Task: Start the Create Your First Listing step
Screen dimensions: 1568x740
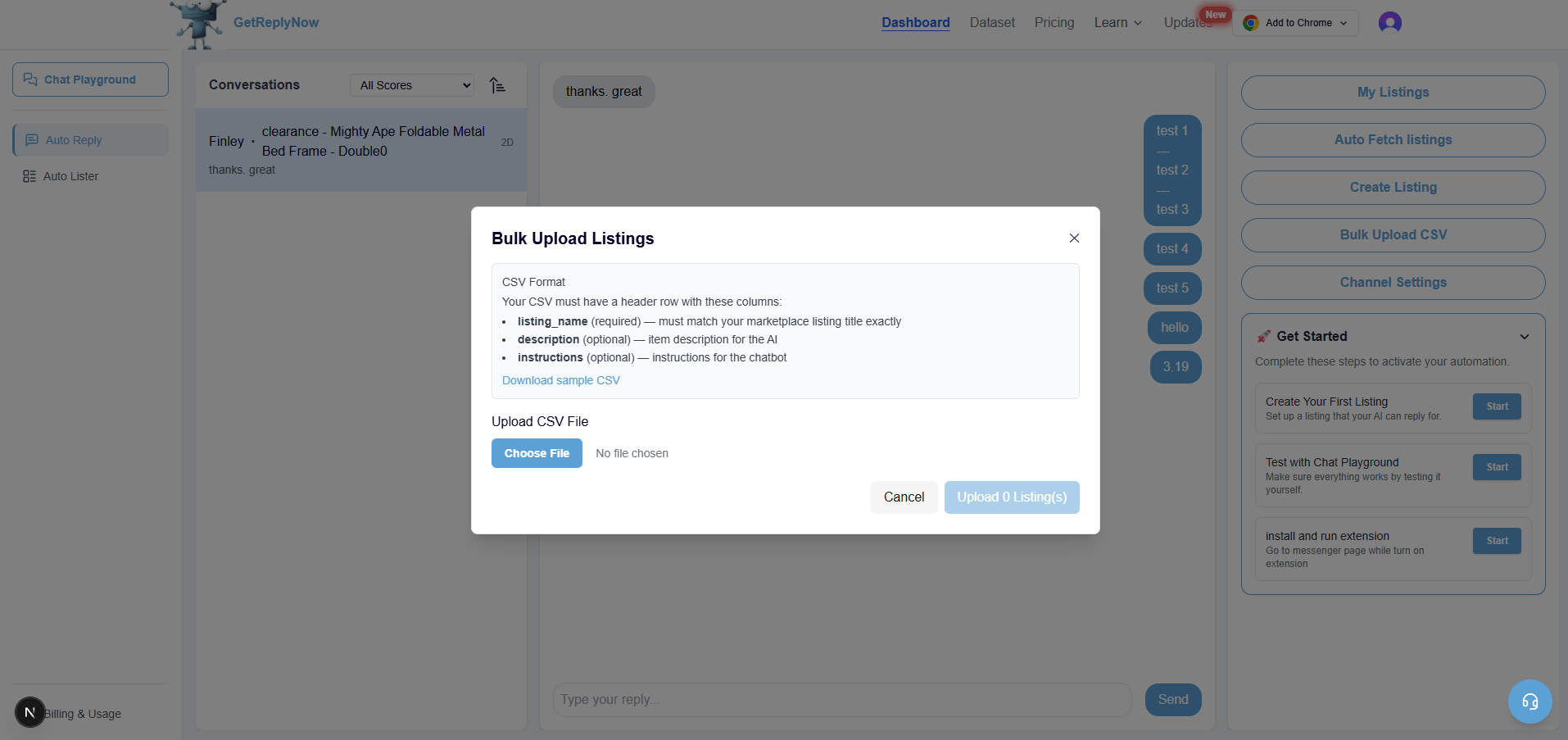Action: coord(1495,406)
